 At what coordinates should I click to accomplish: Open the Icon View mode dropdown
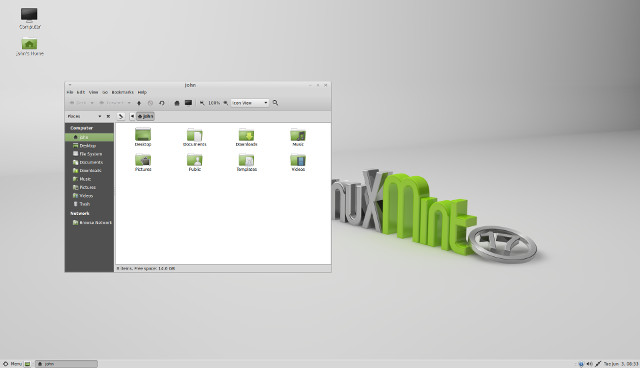tap(250, 103)
